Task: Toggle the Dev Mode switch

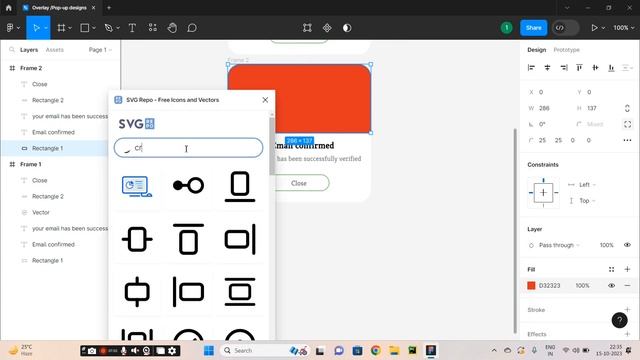Action: 565,28
